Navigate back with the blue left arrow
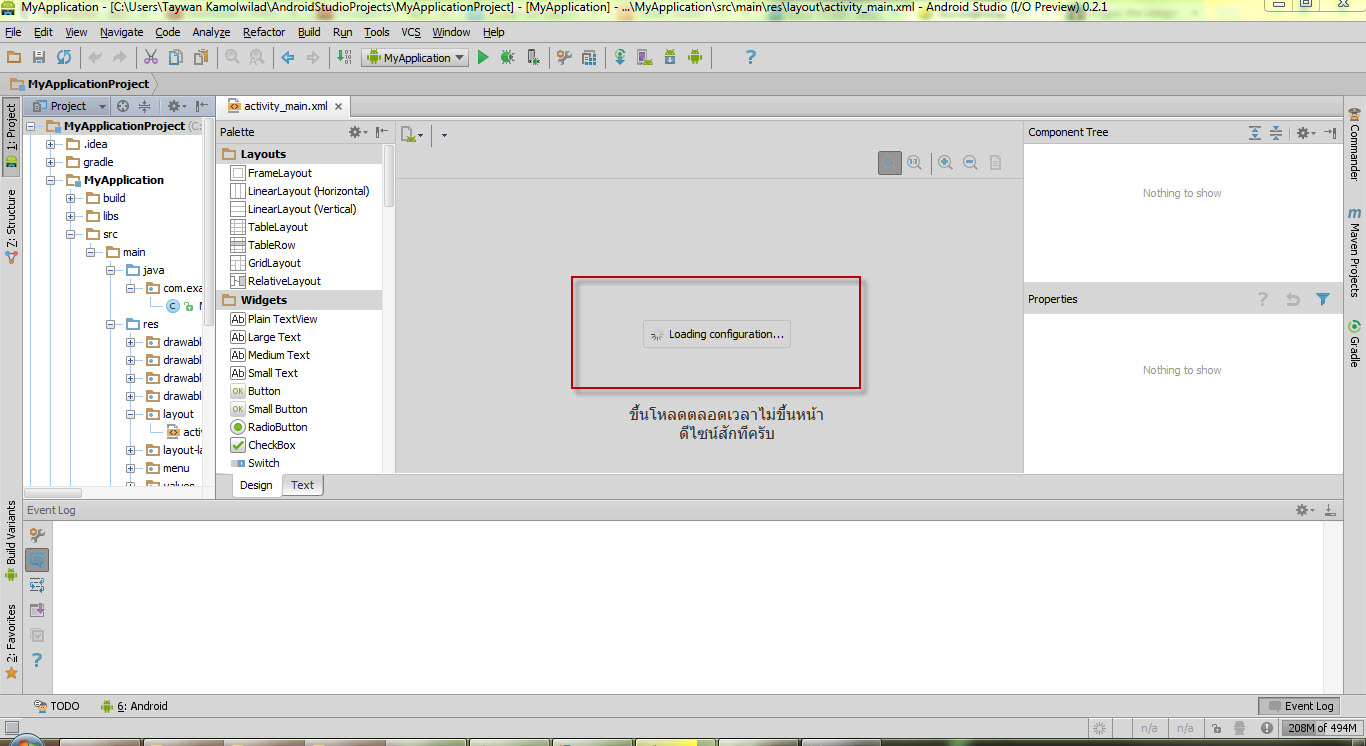This screenshot has width=1366, height=746. tap(288, 58)
